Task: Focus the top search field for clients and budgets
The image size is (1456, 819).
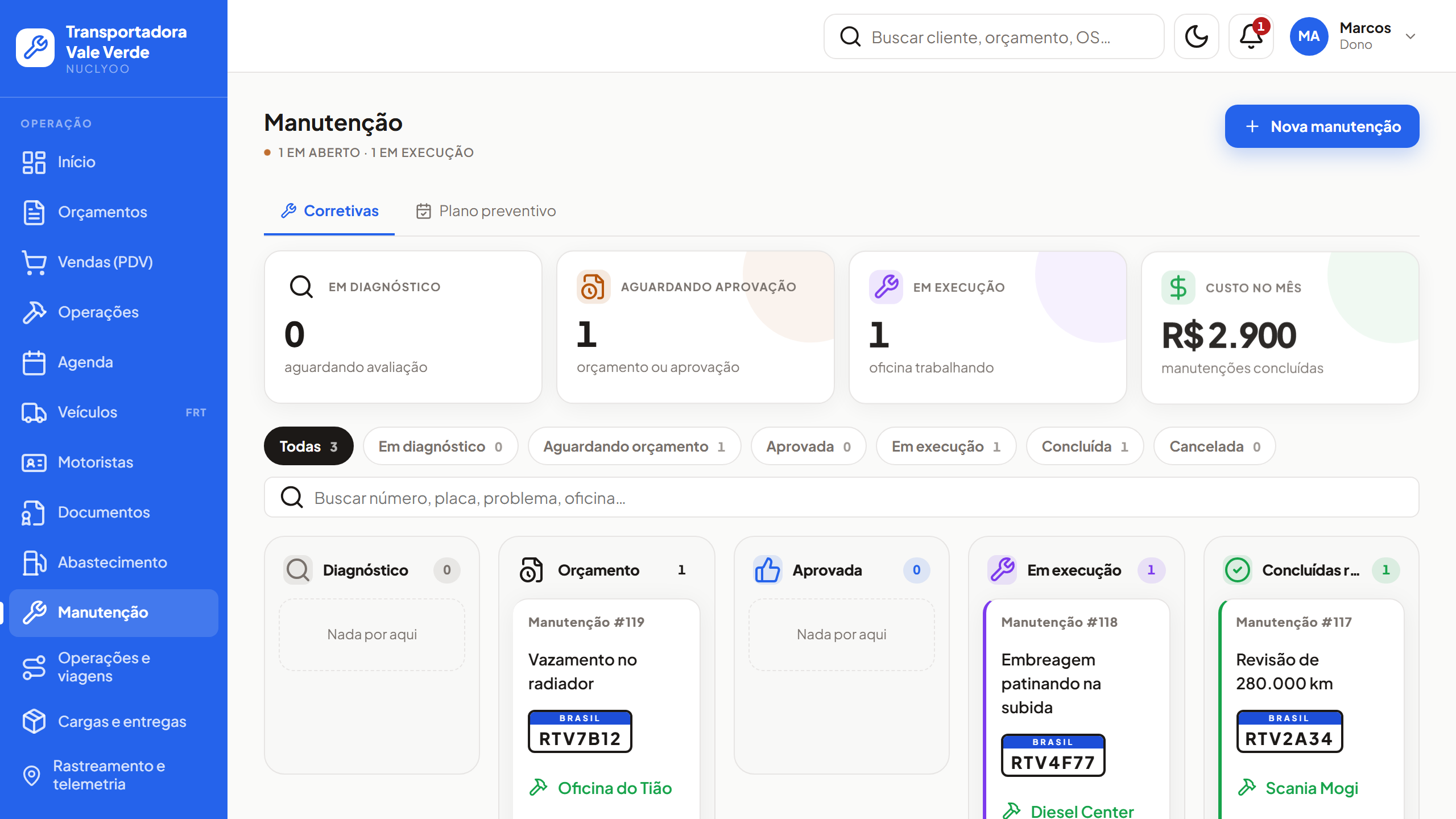Action: tap(994, 37)
